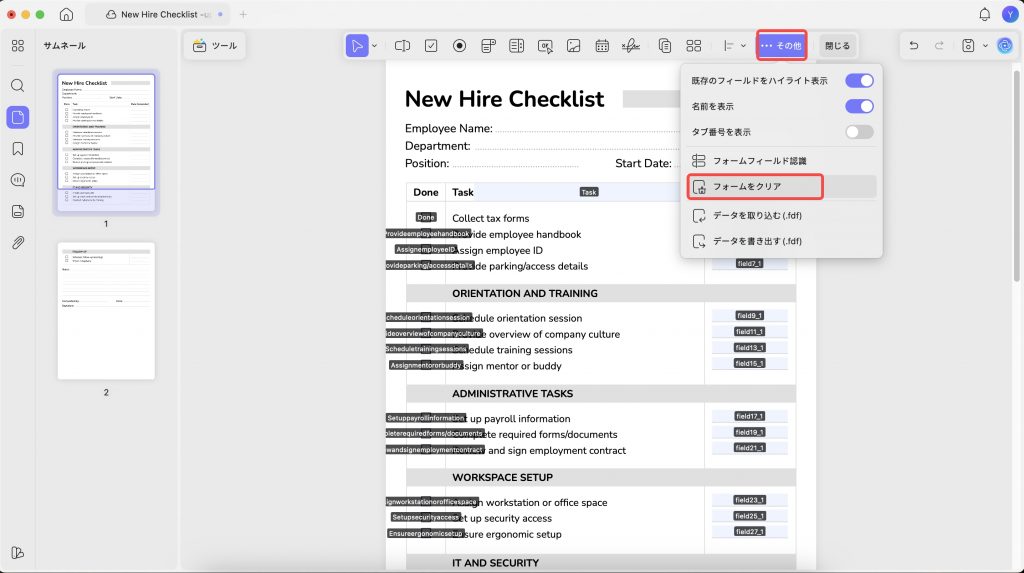Select the checkbox field tool
Screen dimensions: 1024x573
click(431, 46)
